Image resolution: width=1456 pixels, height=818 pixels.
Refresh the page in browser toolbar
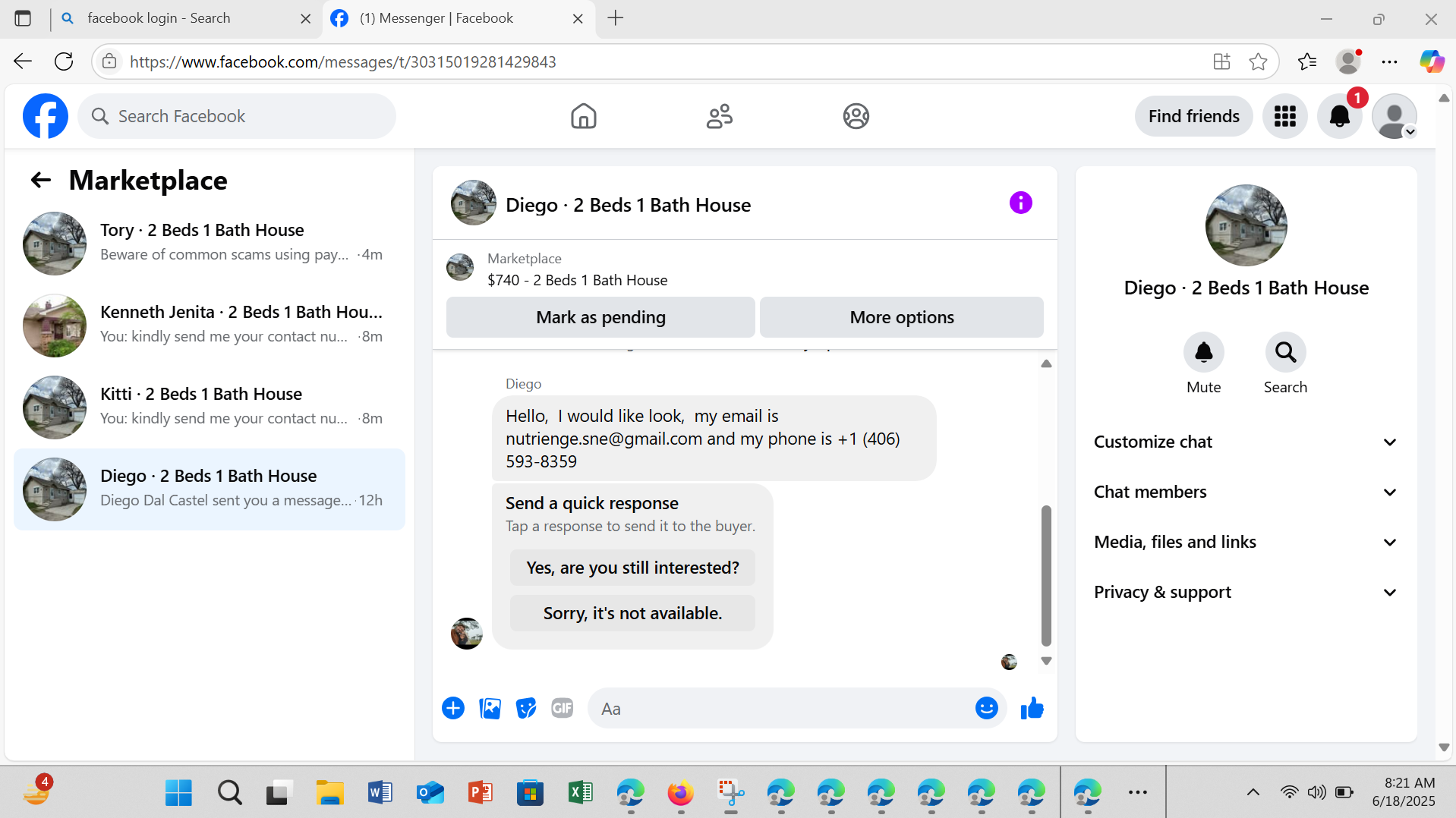pos(64,61)
